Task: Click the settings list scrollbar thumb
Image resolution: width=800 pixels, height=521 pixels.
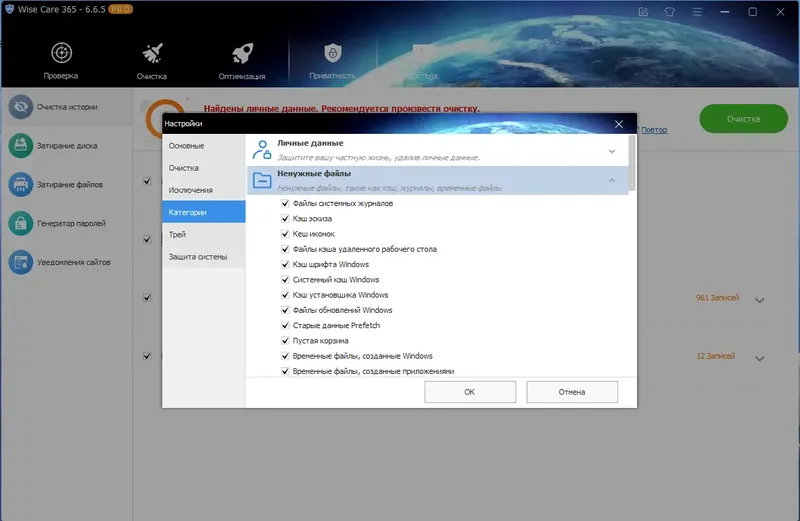Action: point(633,163)
